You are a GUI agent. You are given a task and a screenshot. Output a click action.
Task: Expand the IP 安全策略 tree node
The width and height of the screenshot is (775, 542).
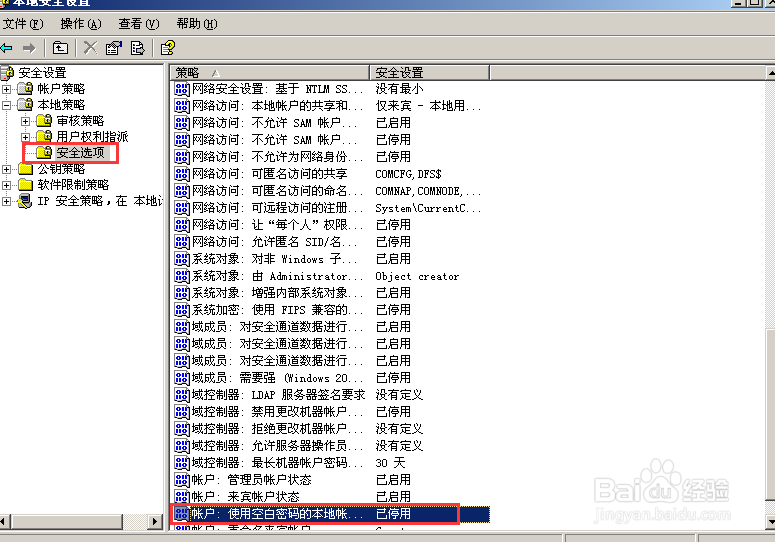coord(6,201)
